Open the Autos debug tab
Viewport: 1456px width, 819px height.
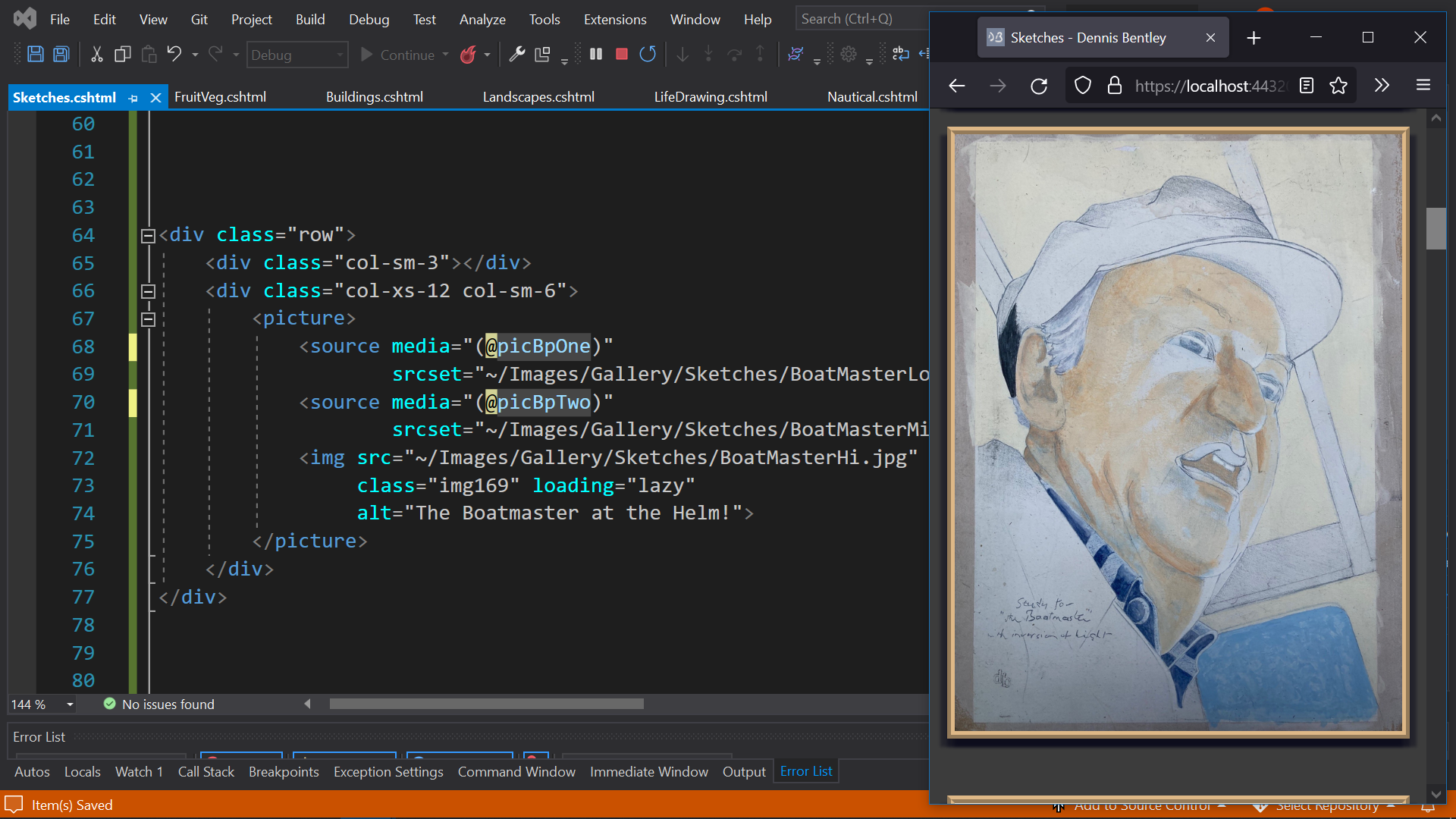(x=32, y=771)
